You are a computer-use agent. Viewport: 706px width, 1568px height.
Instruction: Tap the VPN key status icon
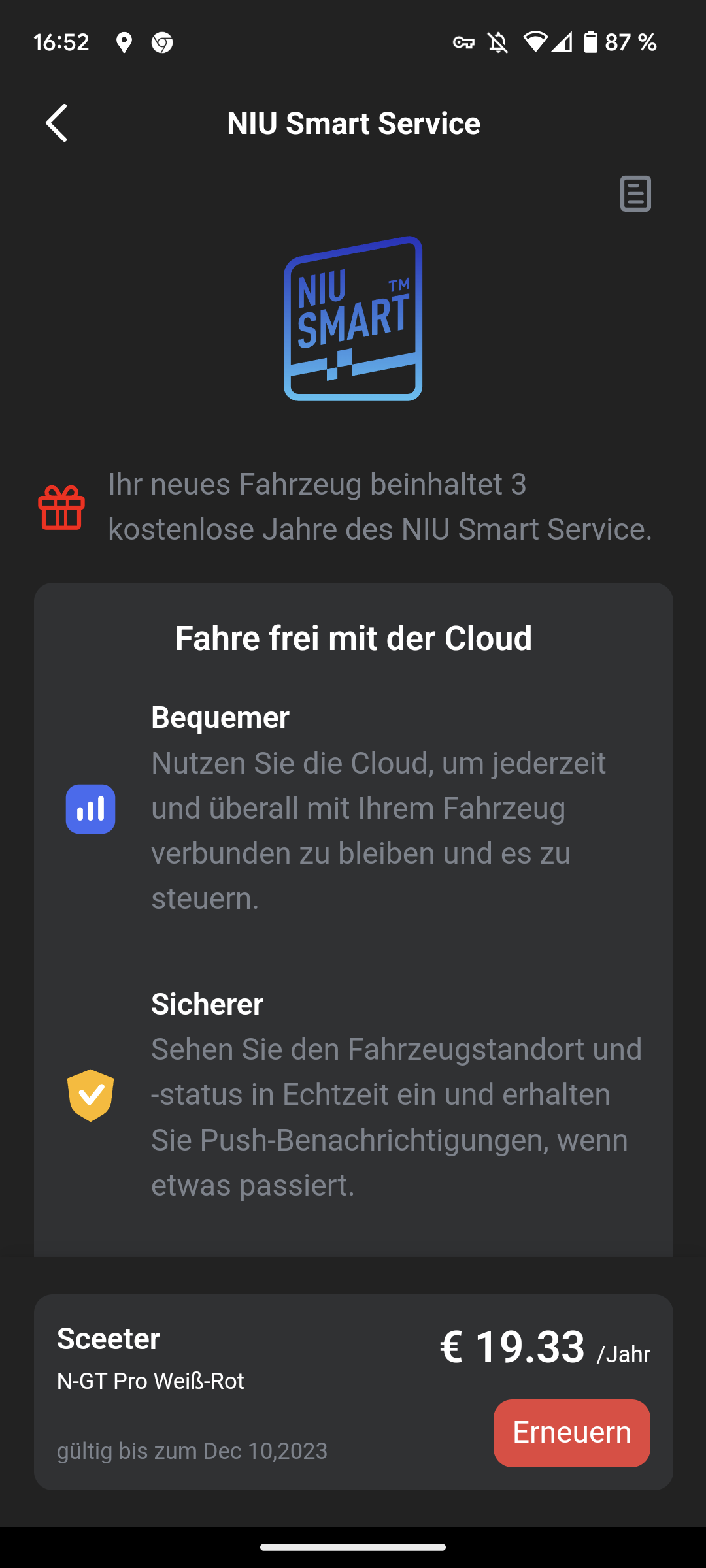(463, 43)
